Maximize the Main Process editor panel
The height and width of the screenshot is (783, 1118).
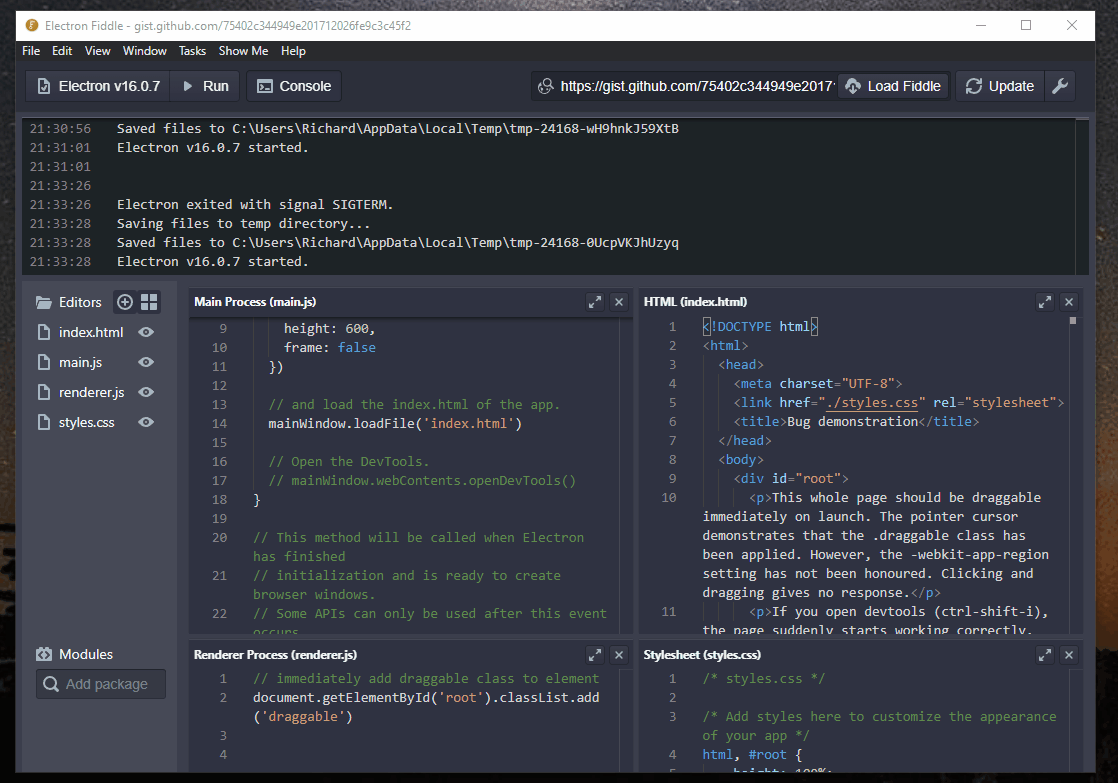(x=595, y=302)
